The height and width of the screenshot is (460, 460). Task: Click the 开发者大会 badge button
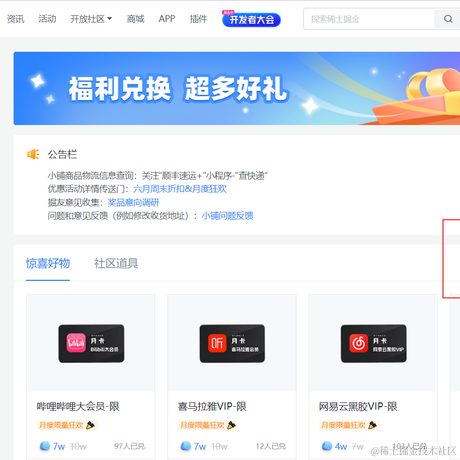click(x=252, y=19)
